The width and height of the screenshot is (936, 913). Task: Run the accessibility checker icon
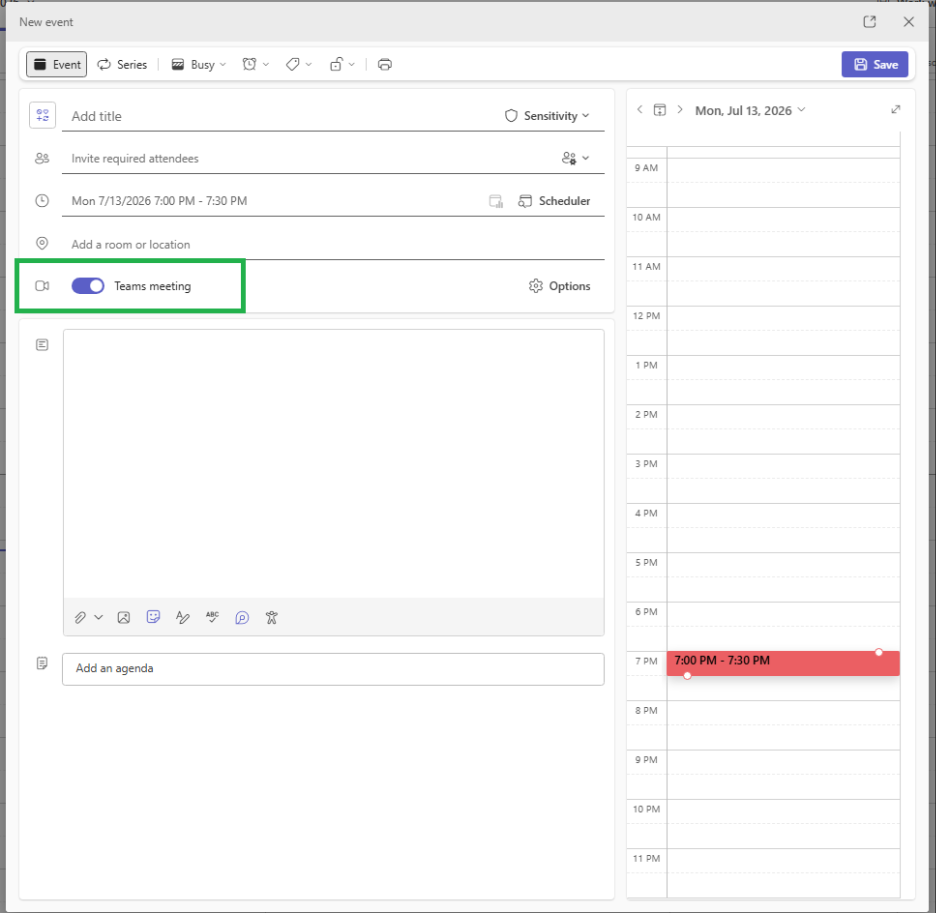[x=272, y=617]
